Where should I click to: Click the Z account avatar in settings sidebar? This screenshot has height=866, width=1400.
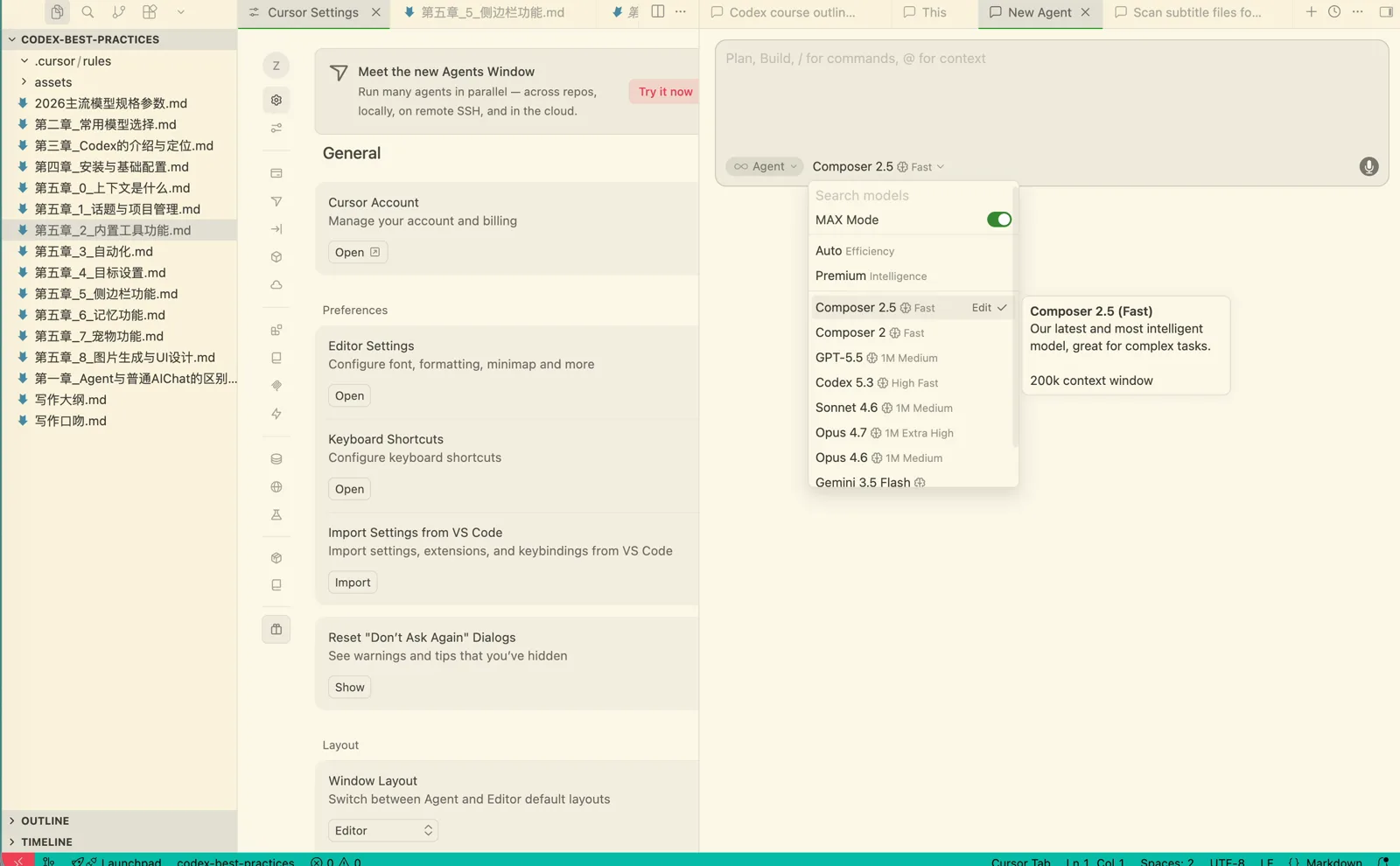(276, 66)
